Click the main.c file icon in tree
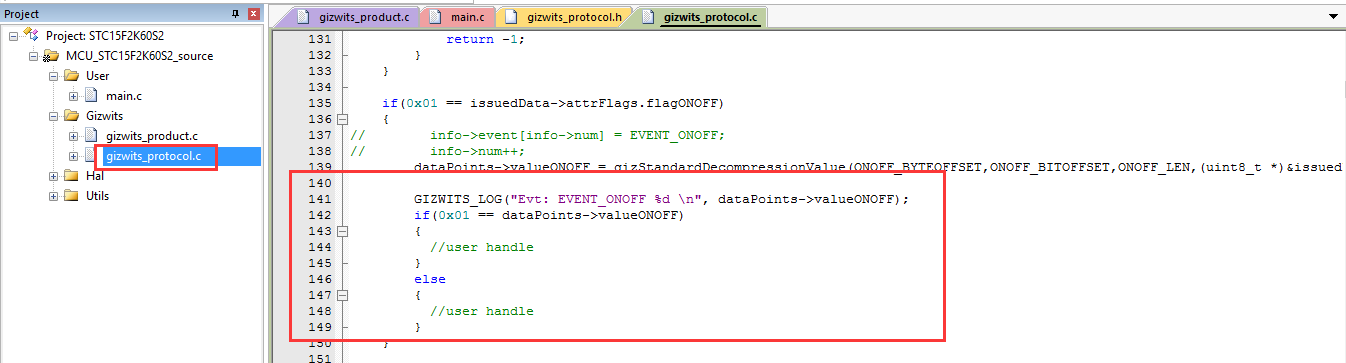Viewport: 1346px width, 363px height. [x=91, y=95]
